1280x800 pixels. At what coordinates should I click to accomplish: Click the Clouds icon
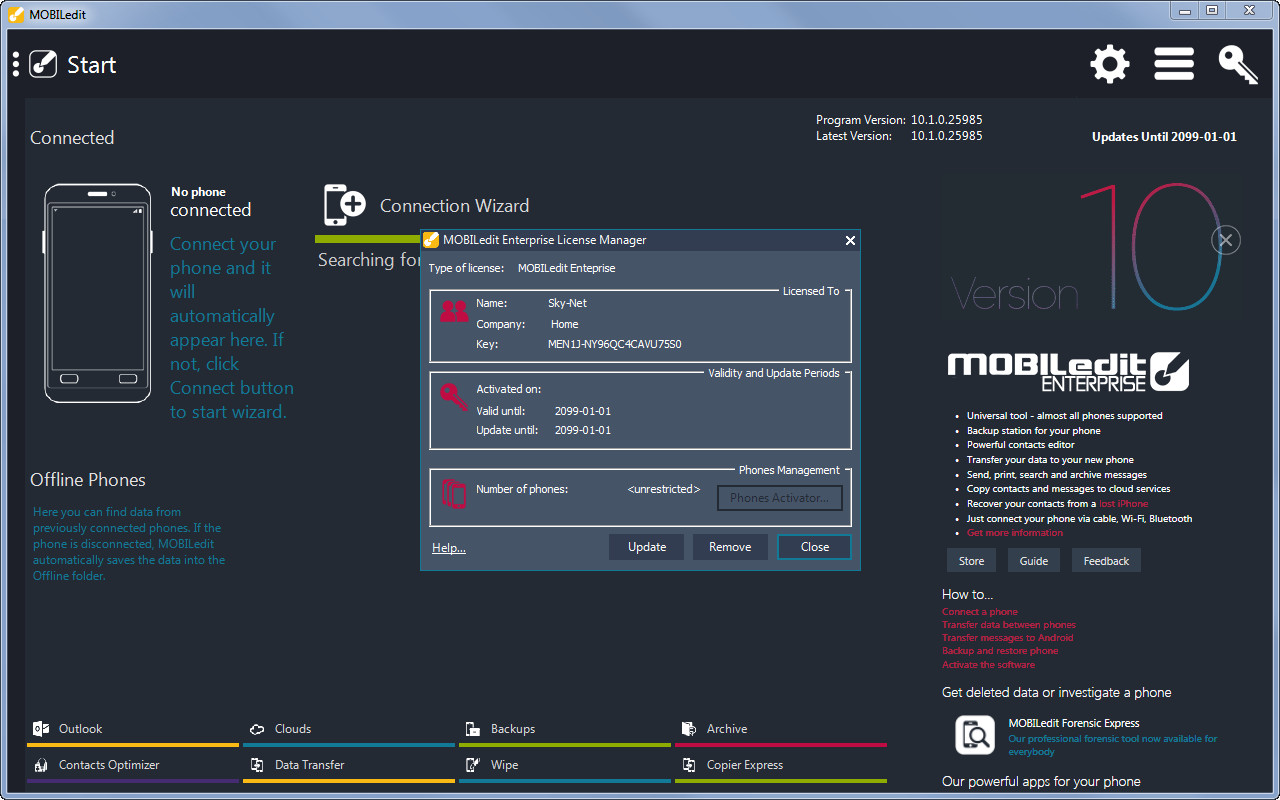point(257,729)
